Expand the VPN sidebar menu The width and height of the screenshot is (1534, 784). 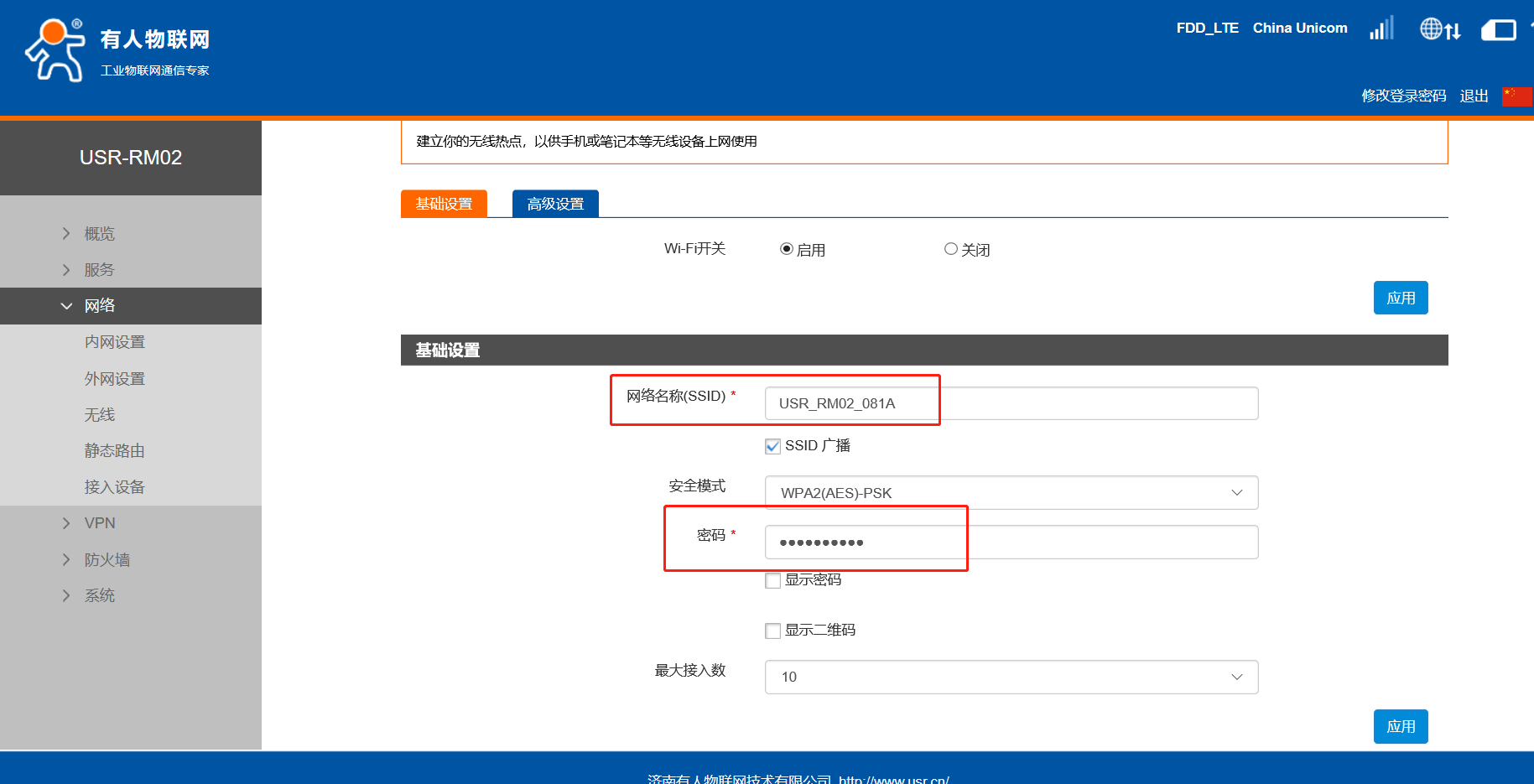100,523
